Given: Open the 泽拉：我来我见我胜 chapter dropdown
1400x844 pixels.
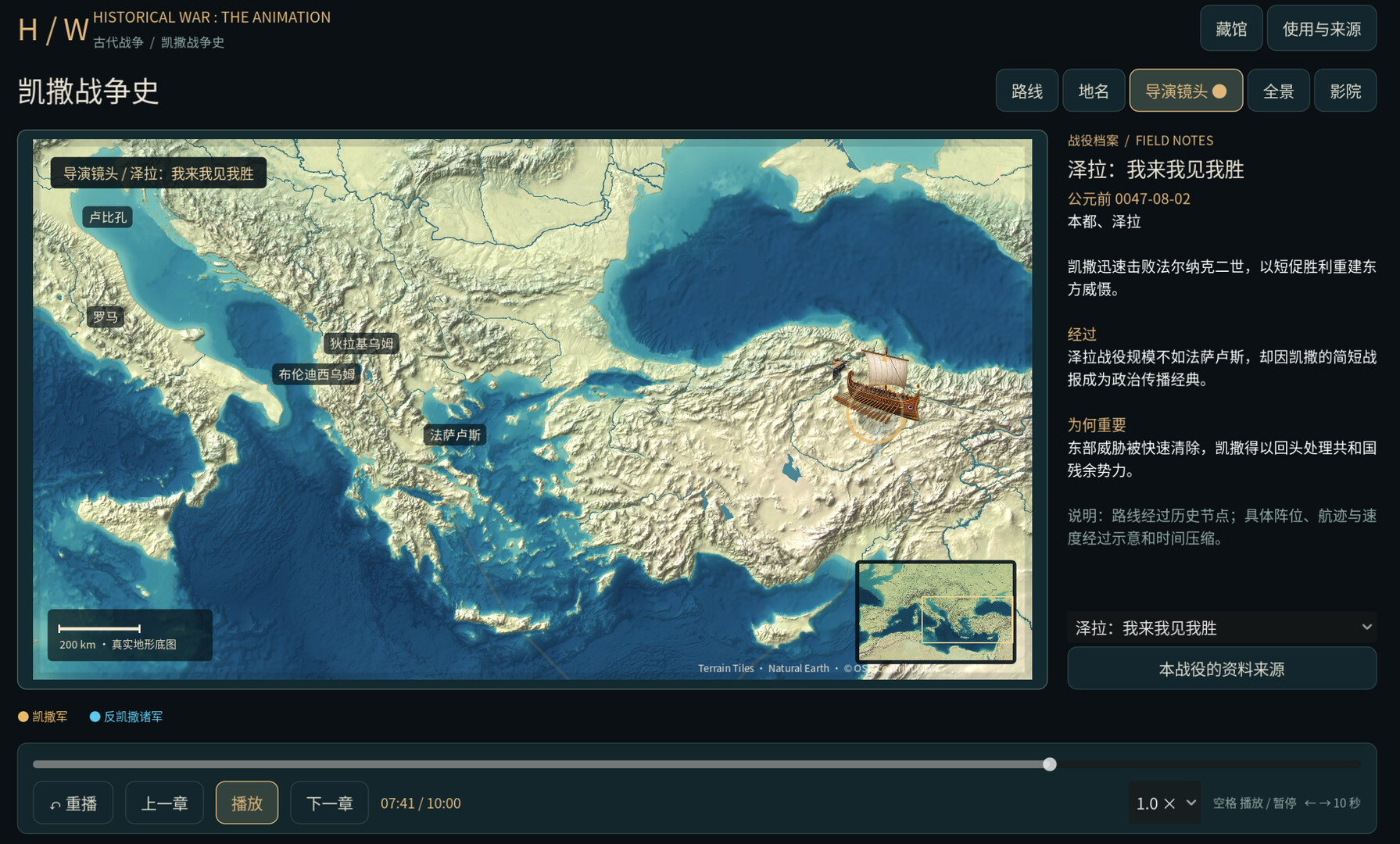Looking at the screenshot, I should [x=1222, y=628].
